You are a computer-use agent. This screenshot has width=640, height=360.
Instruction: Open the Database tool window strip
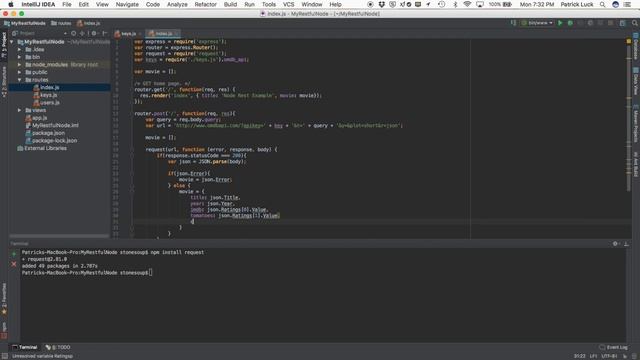tap(636, 46)
